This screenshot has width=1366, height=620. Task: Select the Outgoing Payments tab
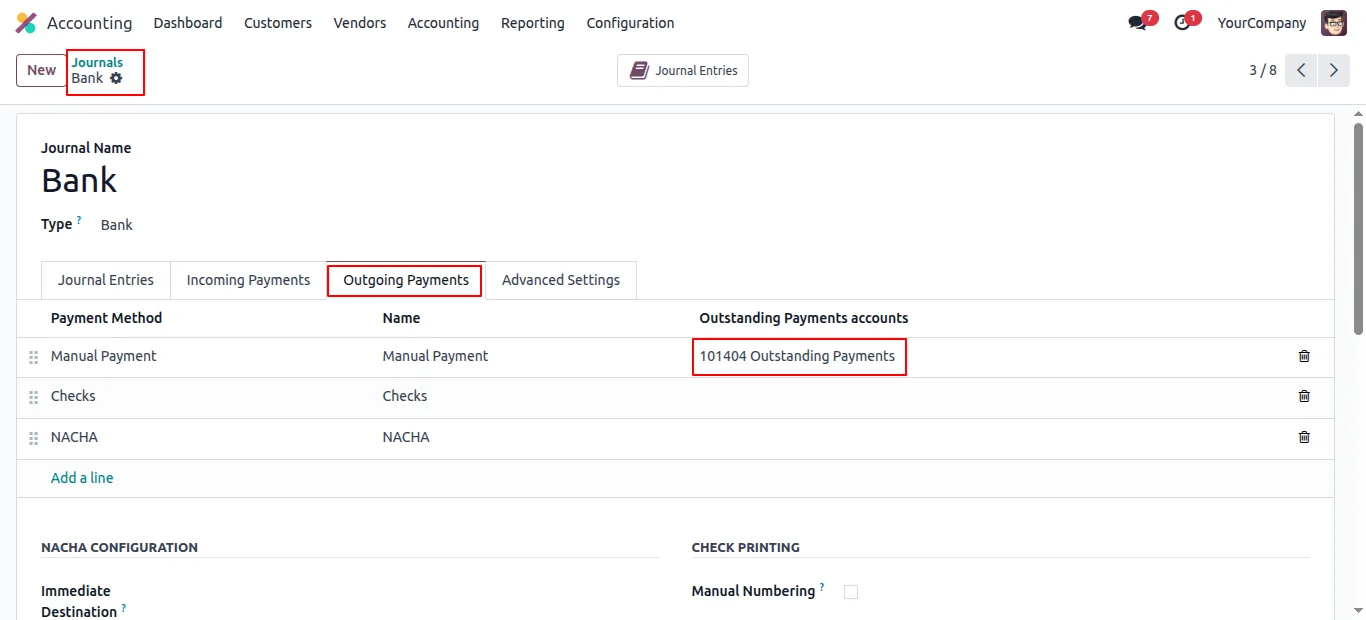click(406, 280)
